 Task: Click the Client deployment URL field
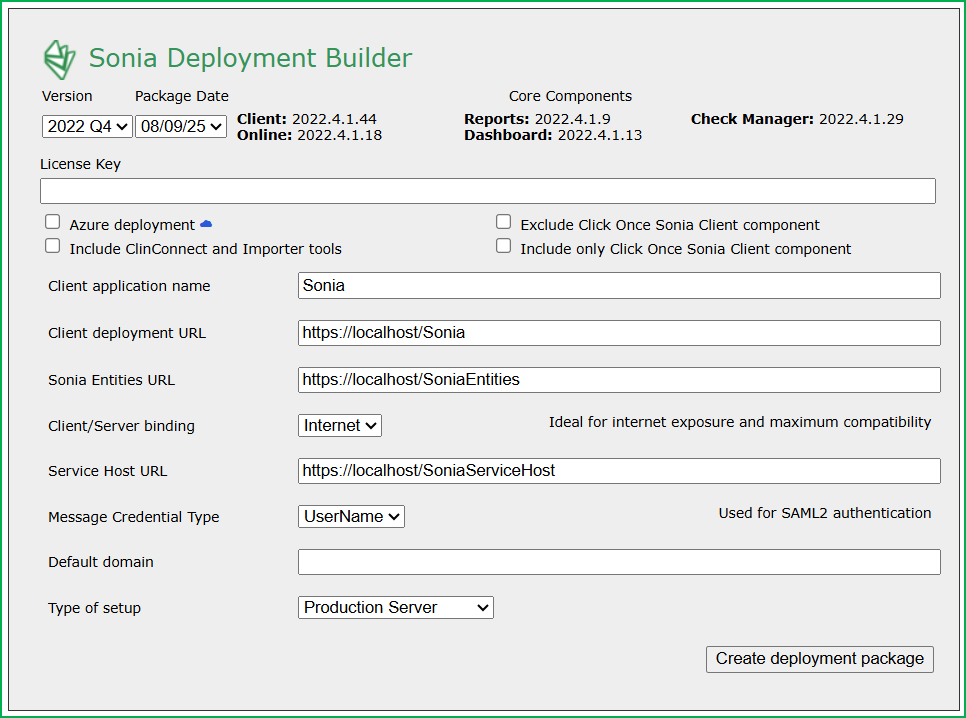(x=619, y=333)
